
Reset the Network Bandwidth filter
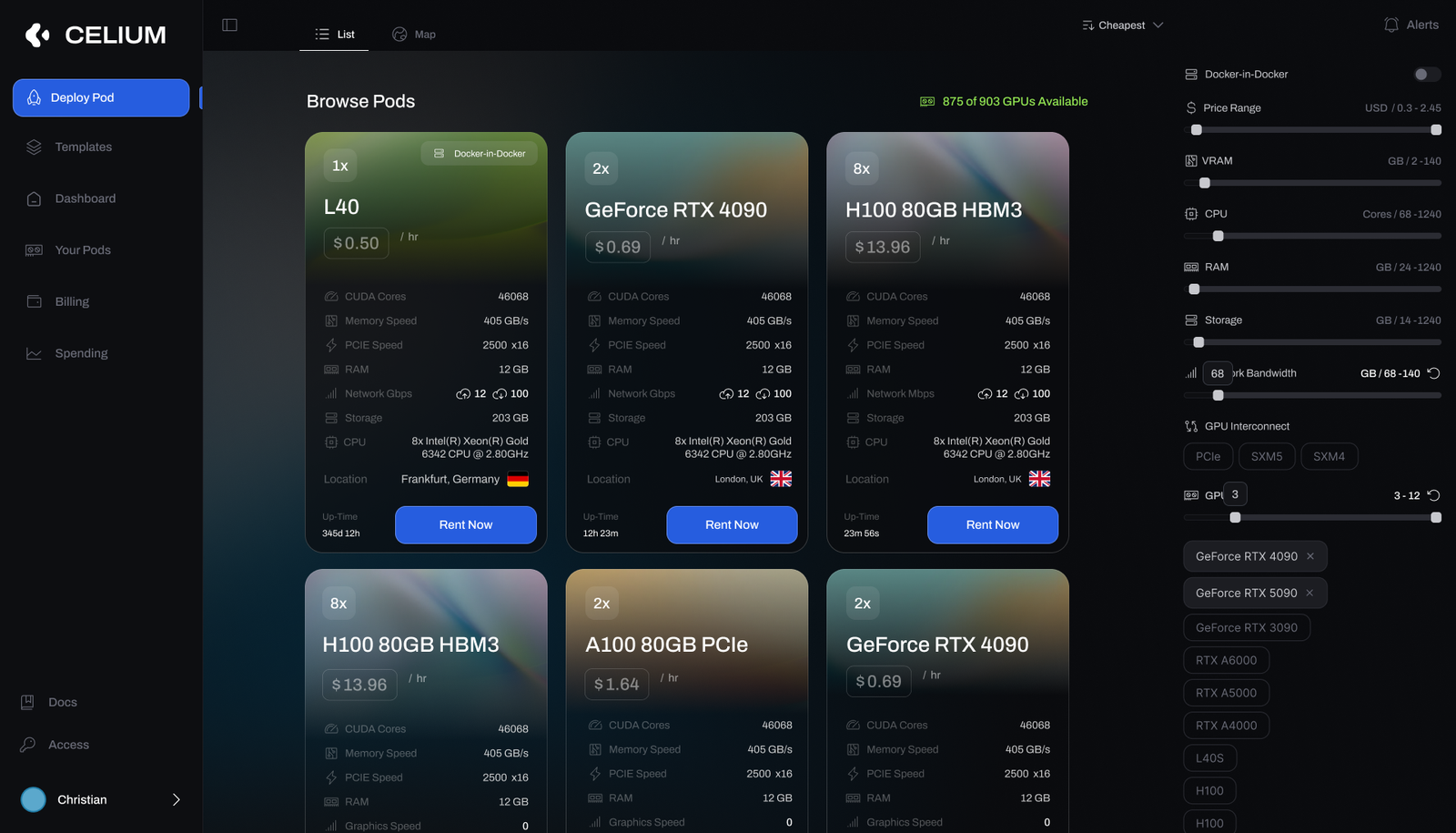coord(1433,373)
